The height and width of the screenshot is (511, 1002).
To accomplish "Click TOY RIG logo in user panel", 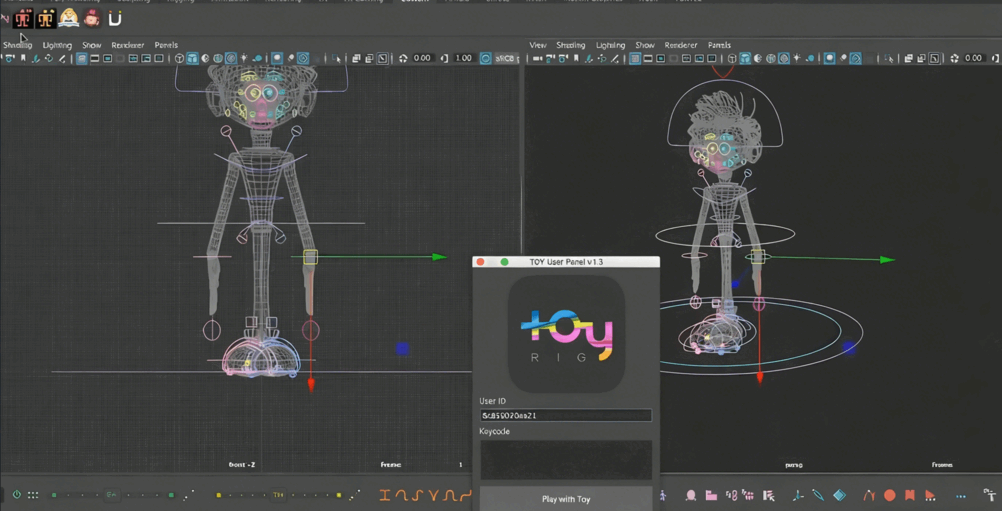I will pyautogui.click(x=566, y=333).
